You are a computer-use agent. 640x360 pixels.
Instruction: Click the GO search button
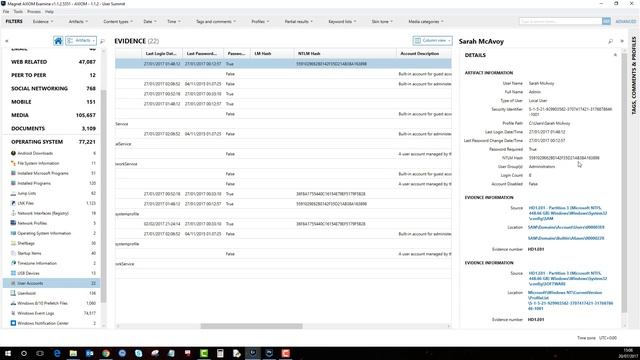click(x=606, y=21)
